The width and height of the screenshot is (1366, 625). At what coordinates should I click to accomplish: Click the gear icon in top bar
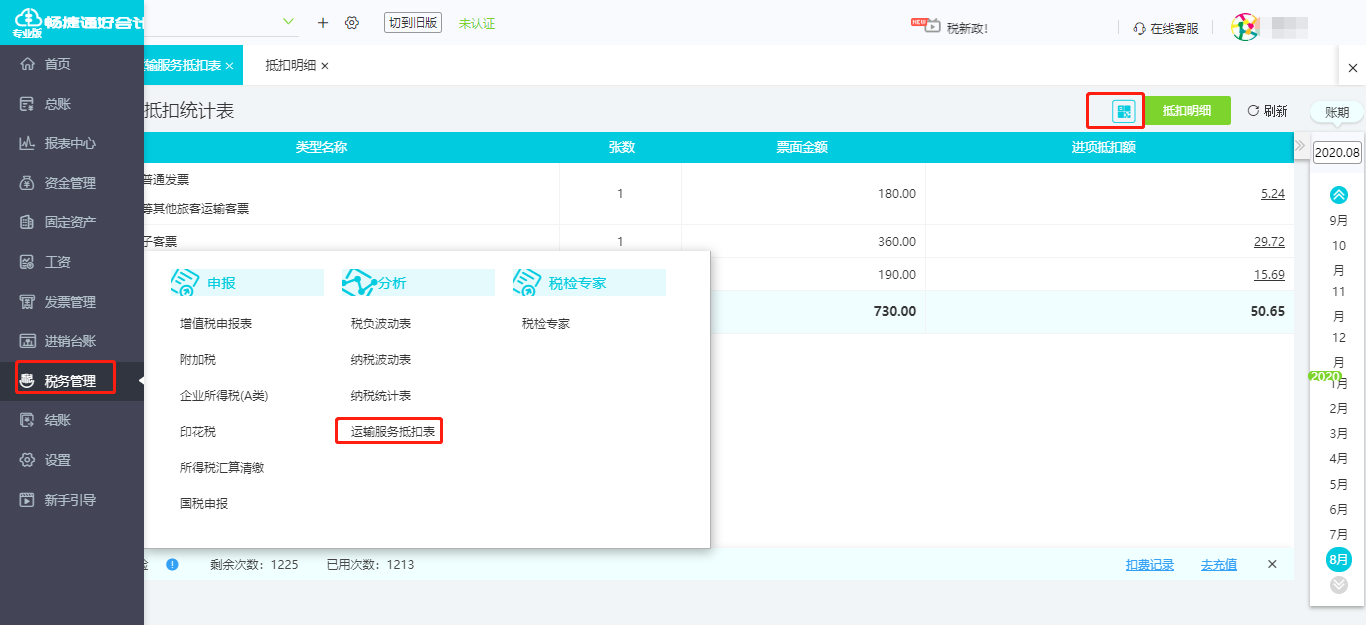352,22
